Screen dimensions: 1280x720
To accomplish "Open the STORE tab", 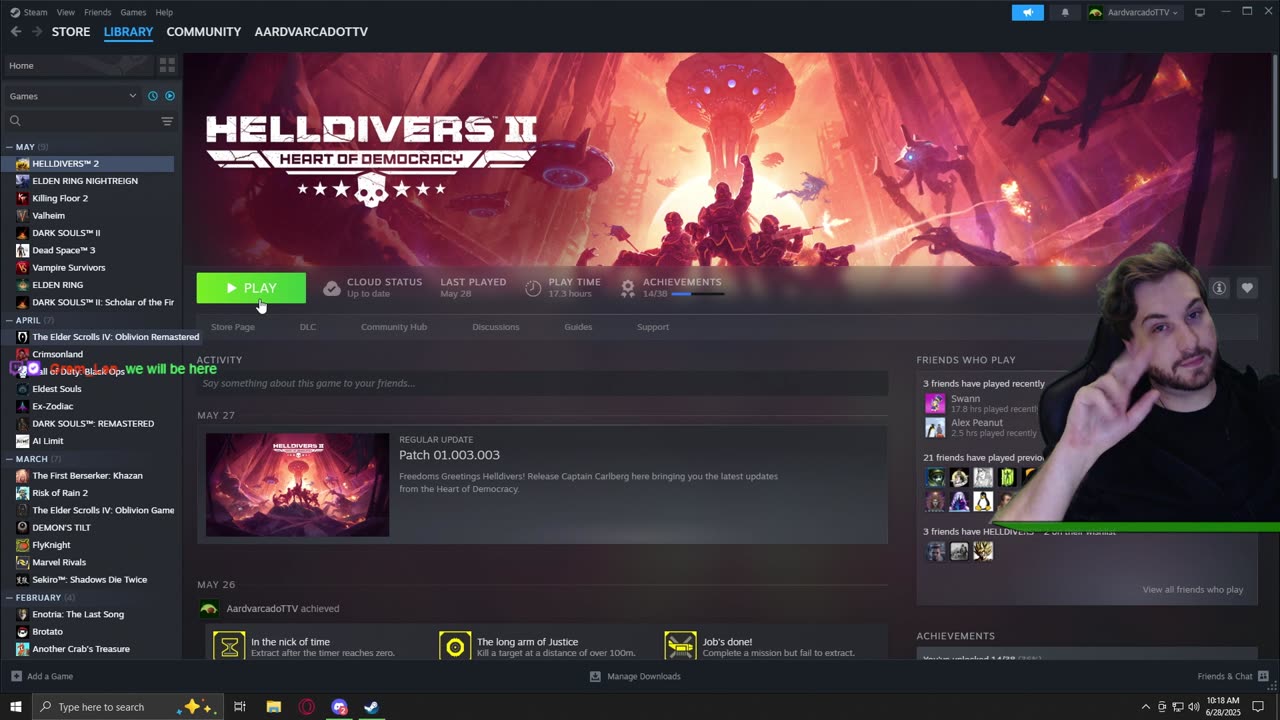I will pyautogui.click(x=71, y=32).
